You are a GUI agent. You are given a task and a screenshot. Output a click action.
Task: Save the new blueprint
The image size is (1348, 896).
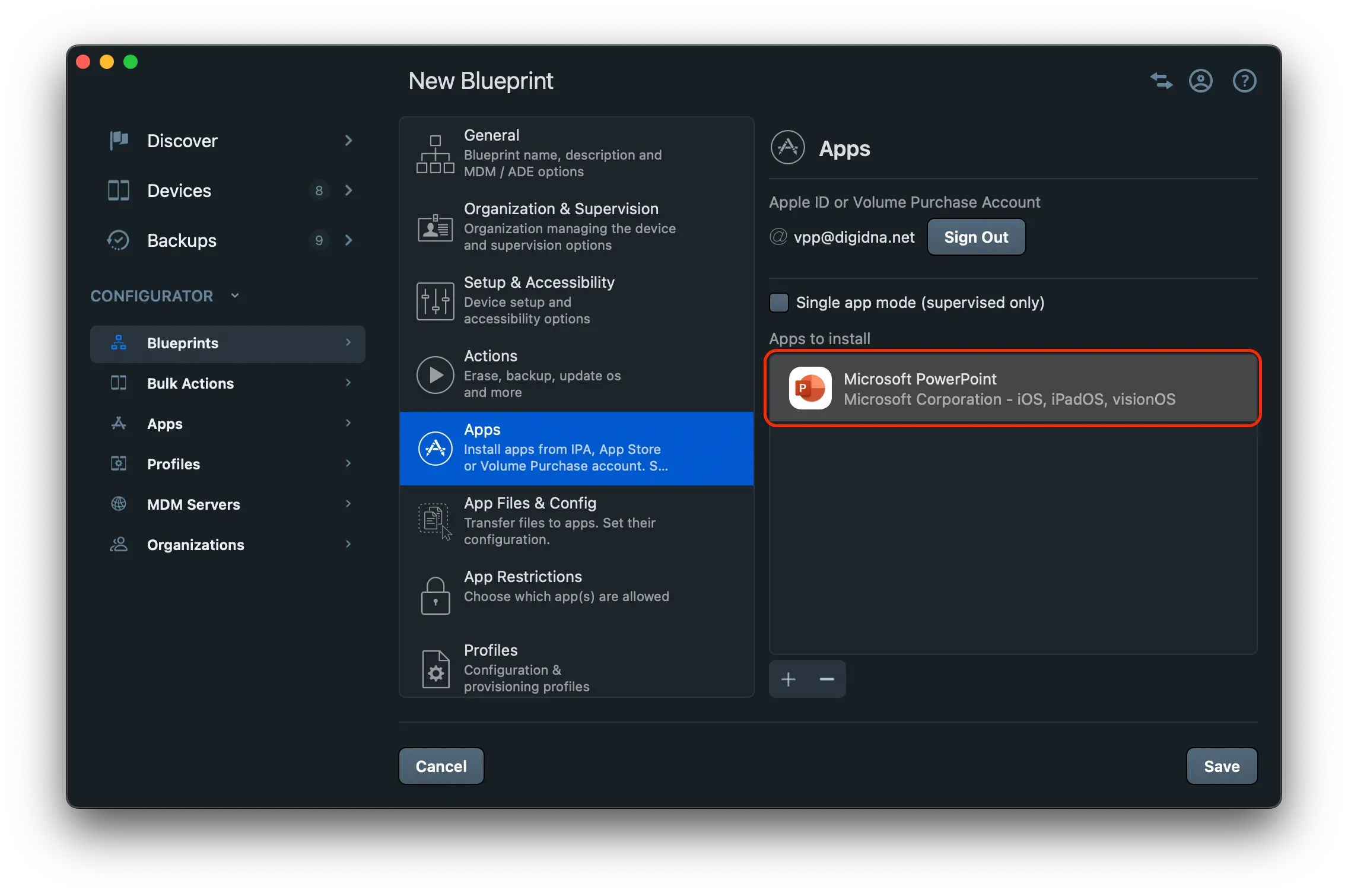tap(1222, 766)
